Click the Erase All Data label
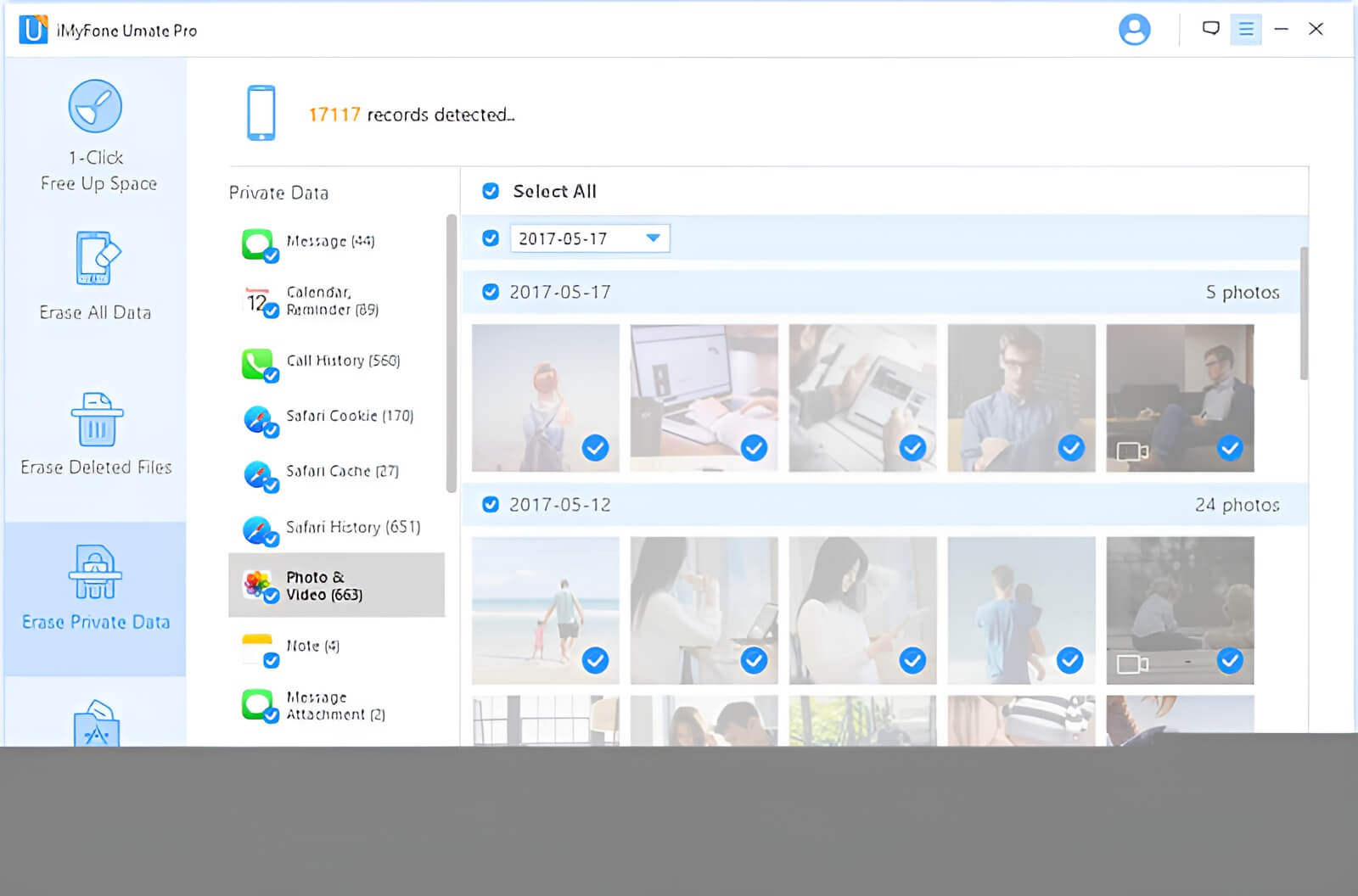 95,312
